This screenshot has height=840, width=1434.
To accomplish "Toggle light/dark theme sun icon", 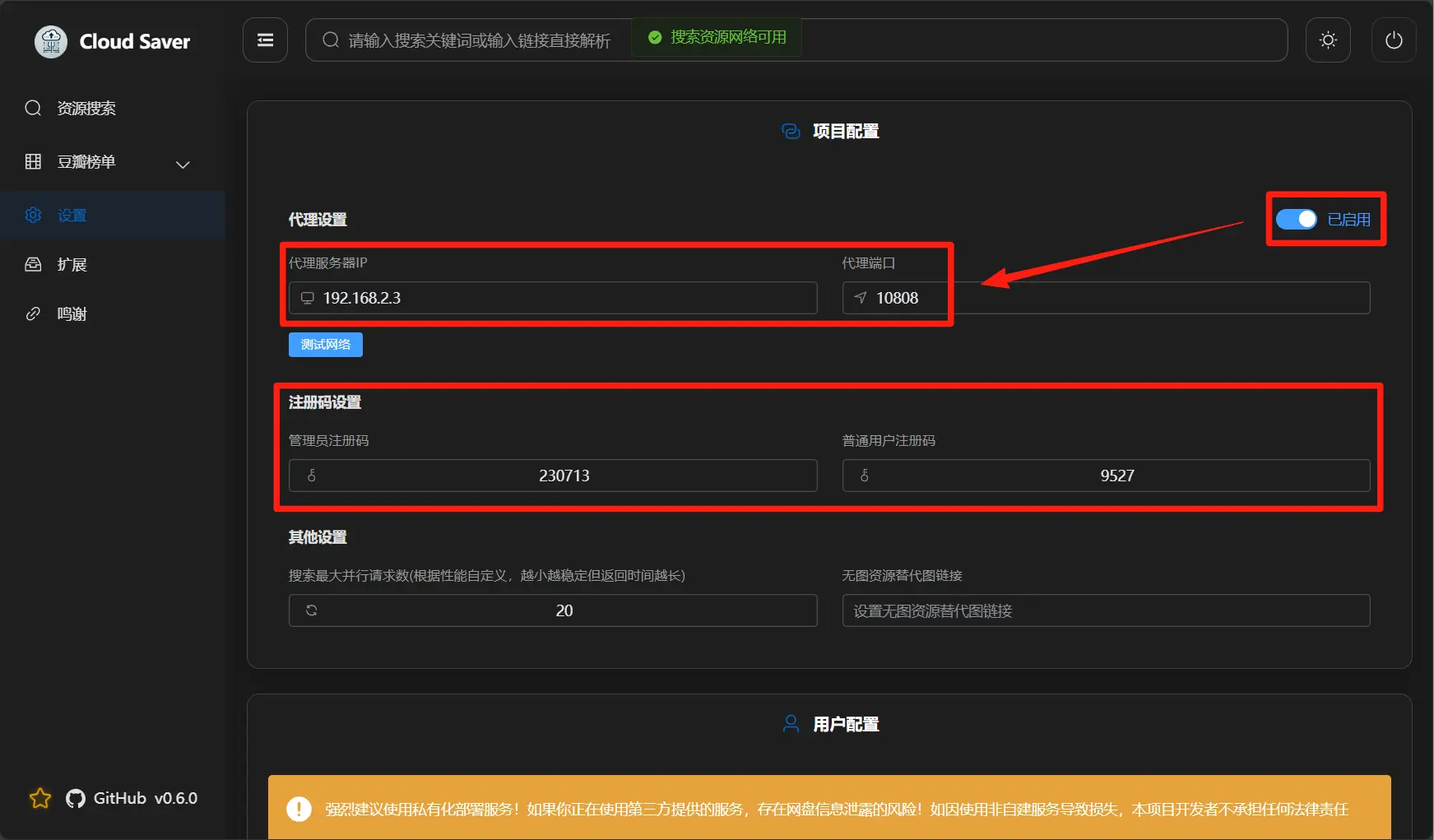I will (1328, 40).
